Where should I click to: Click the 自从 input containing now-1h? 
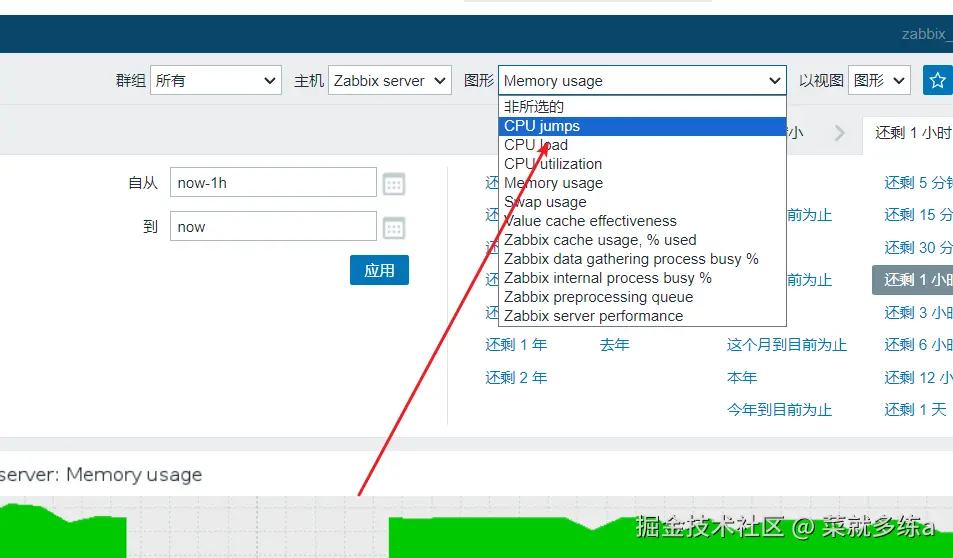273,182
